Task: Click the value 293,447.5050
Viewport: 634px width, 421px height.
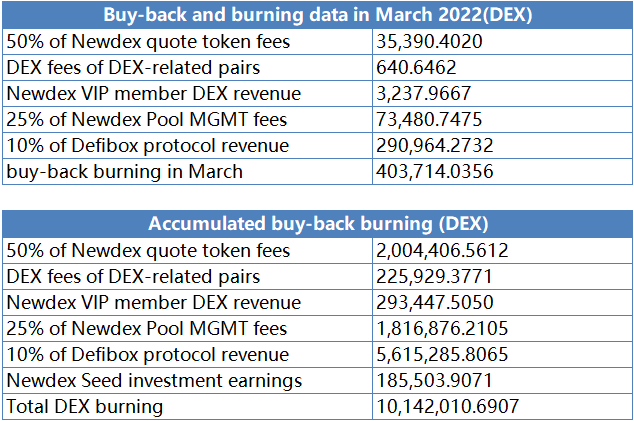Action: click(435, 302)
